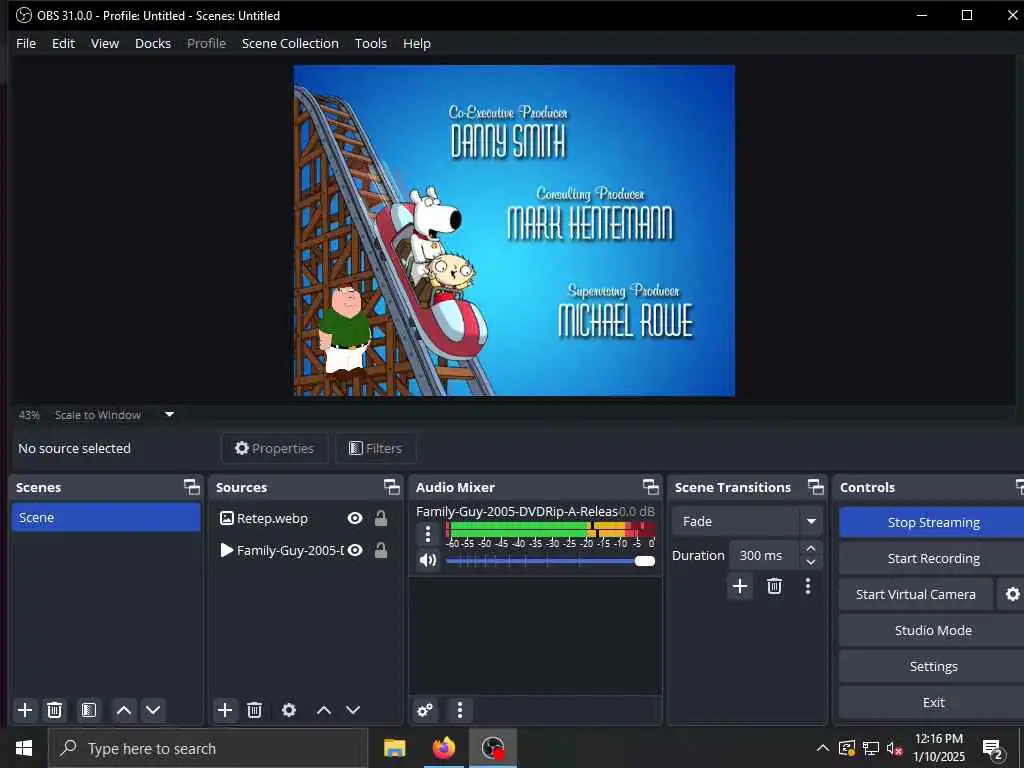
Task: Click the muted volume tray icon
Action: (x=894, y=748)
